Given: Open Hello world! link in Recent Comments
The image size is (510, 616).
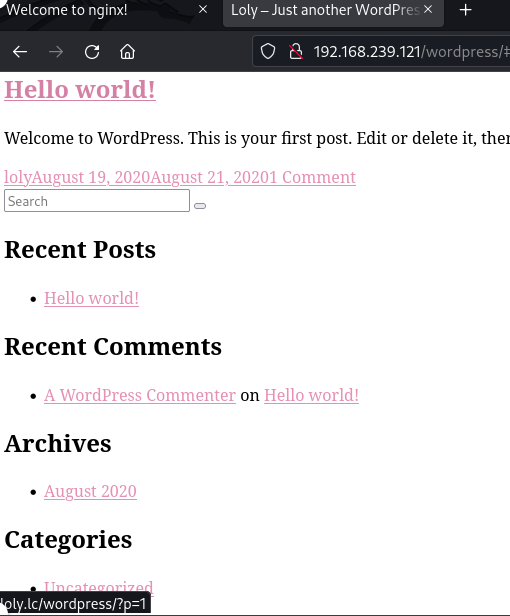Looking at the screenshot, I should pyautogui.click(x=311, y=395).
